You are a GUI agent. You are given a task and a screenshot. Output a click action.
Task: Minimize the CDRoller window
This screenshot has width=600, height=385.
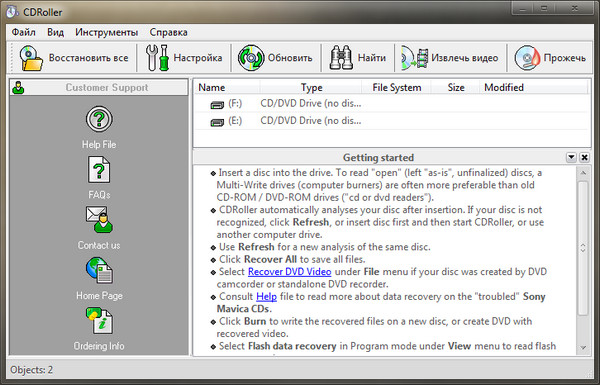coord(522,8)
